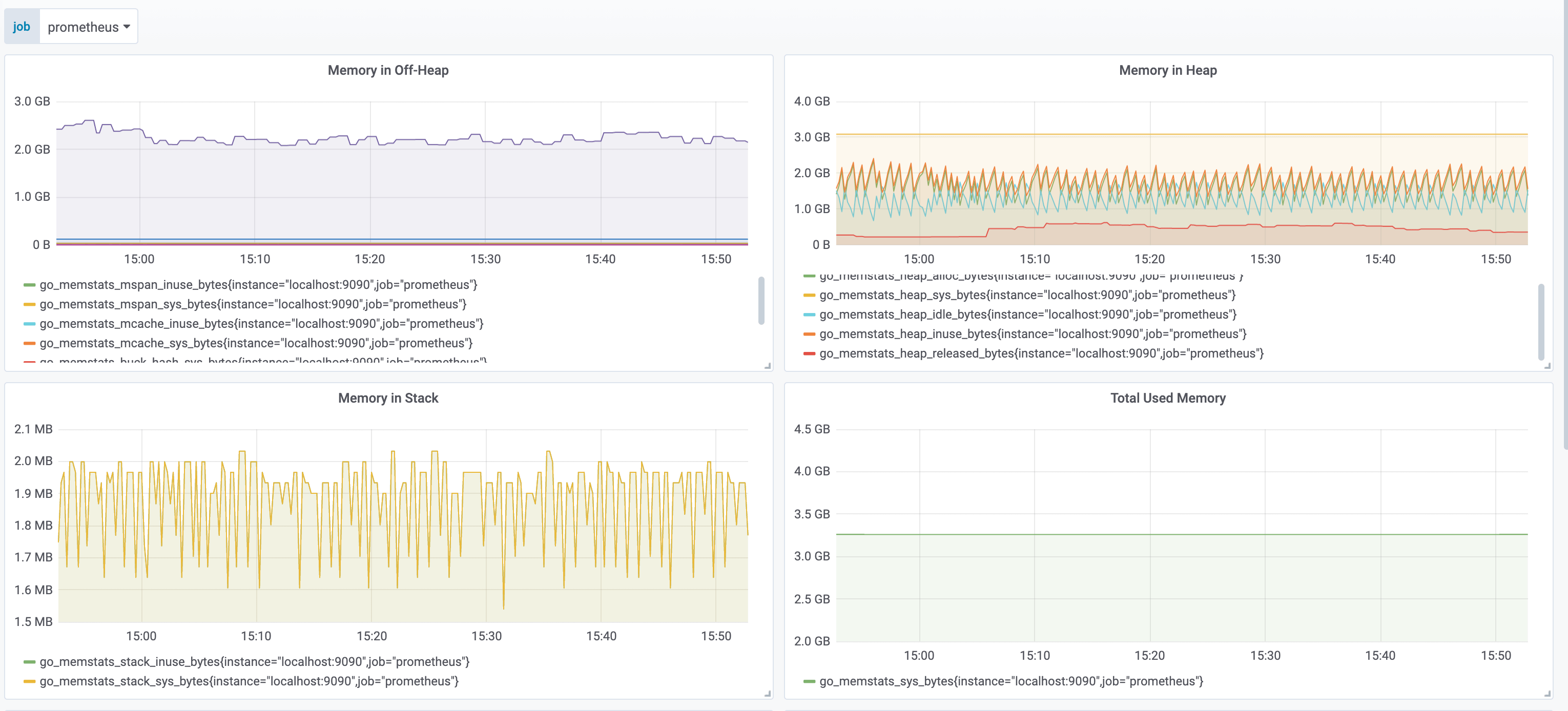Click cyan swatch of mcache_inuse_bytes series
Screen dimensions: 1568x711
click(29, 324)
